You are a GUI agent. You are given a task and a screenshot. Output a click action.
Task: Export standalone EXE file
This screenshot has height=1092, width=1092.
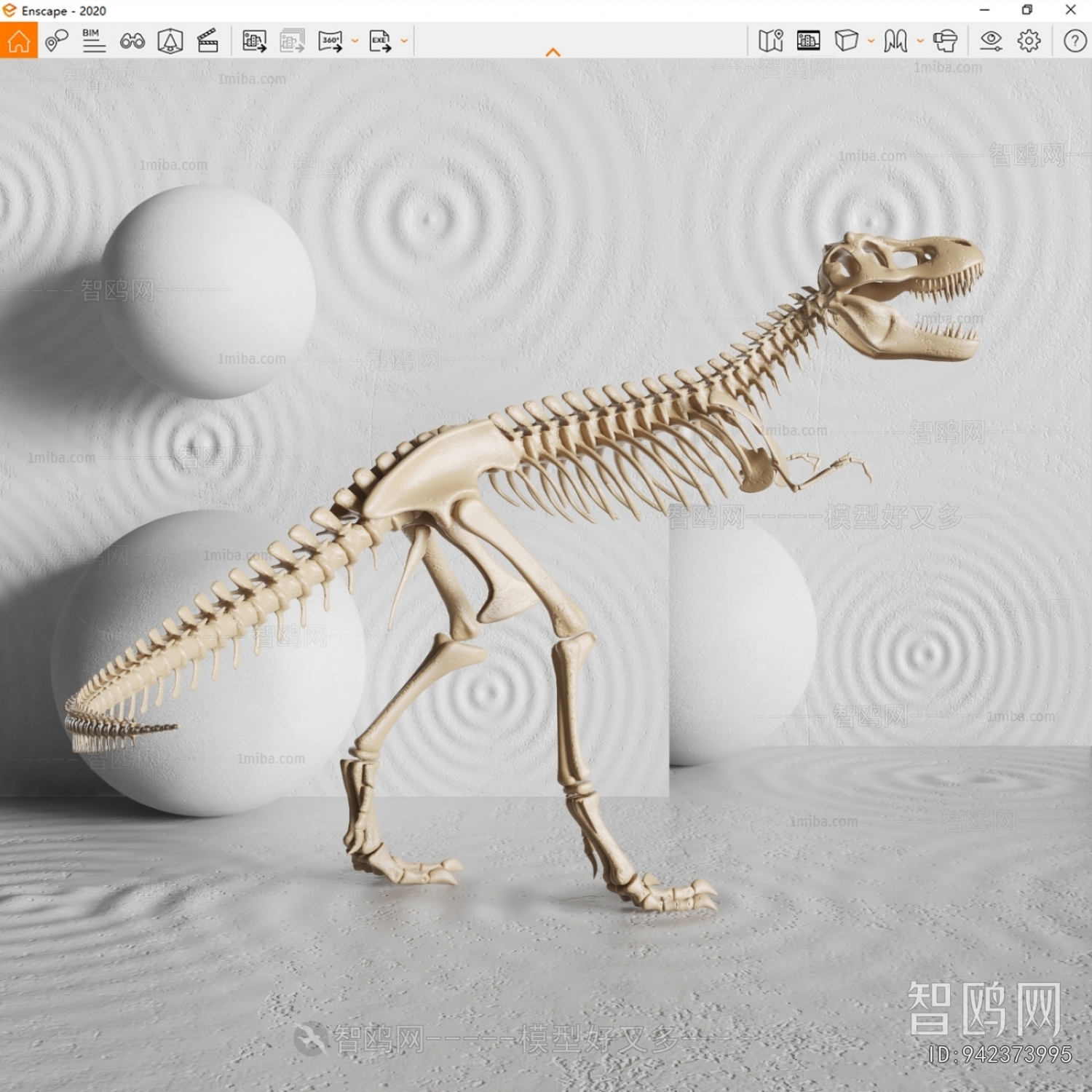coord(380,41)
